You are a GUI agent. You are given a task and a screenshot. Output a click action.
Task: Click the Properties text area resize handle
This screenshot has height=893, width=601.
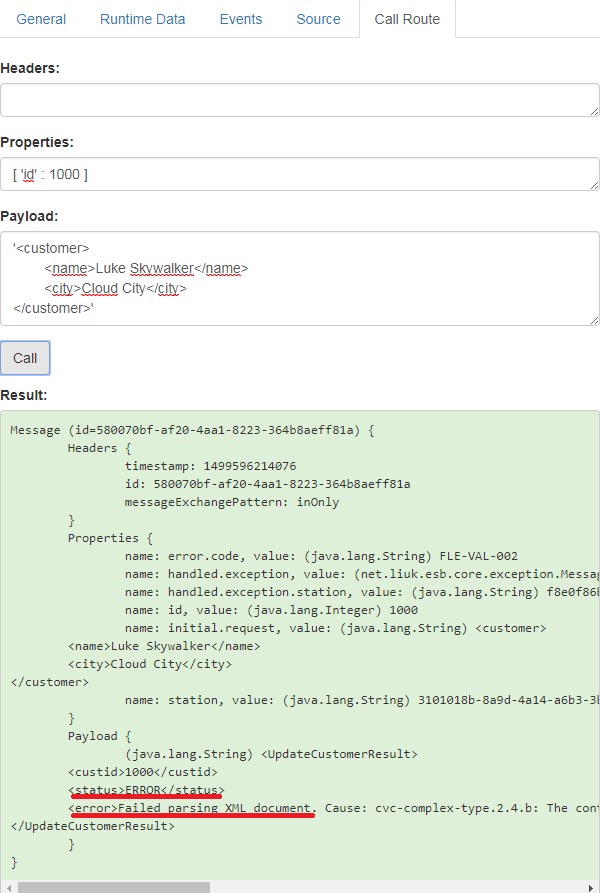click(x=594, y=185)
